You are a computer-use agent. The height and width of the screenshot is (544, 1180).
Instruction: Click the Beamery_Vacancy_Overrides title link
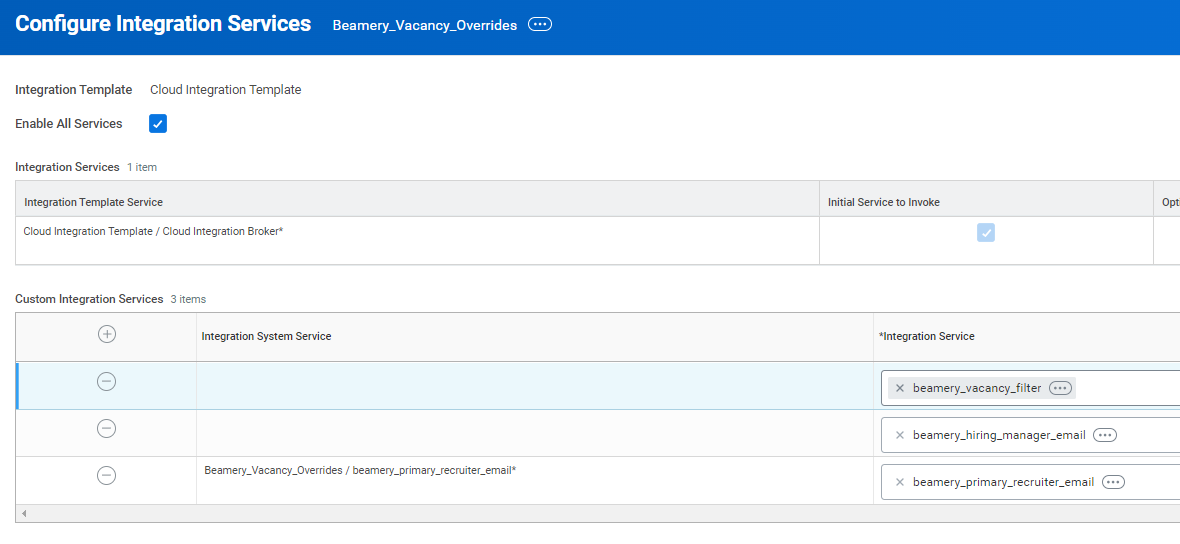(425, 25)
